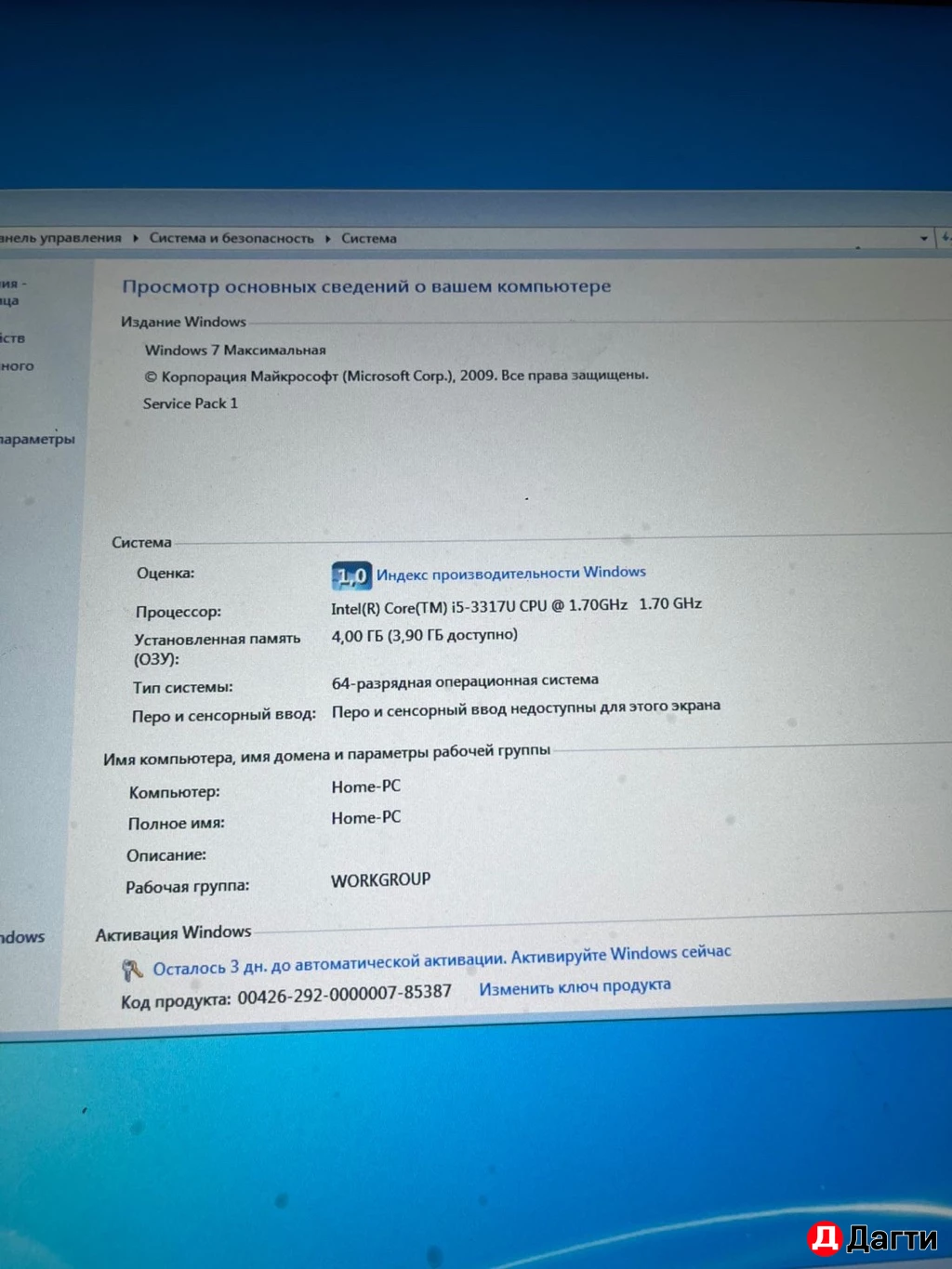The image size is (952, 1269).
Task: Open the bottom sidebar link ending in "ndows"
Action: [x=22, y=937]
